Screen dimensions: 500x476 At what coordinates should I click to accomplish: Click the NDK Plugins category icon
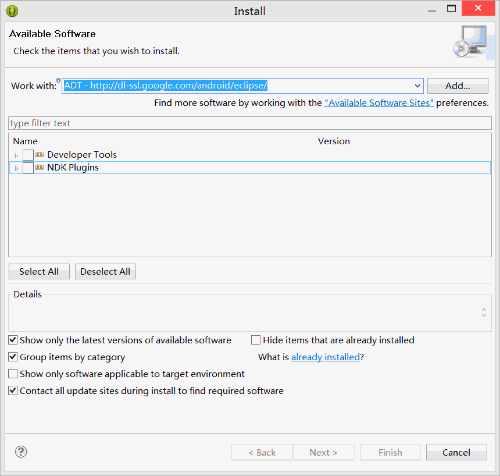[40, 167]
